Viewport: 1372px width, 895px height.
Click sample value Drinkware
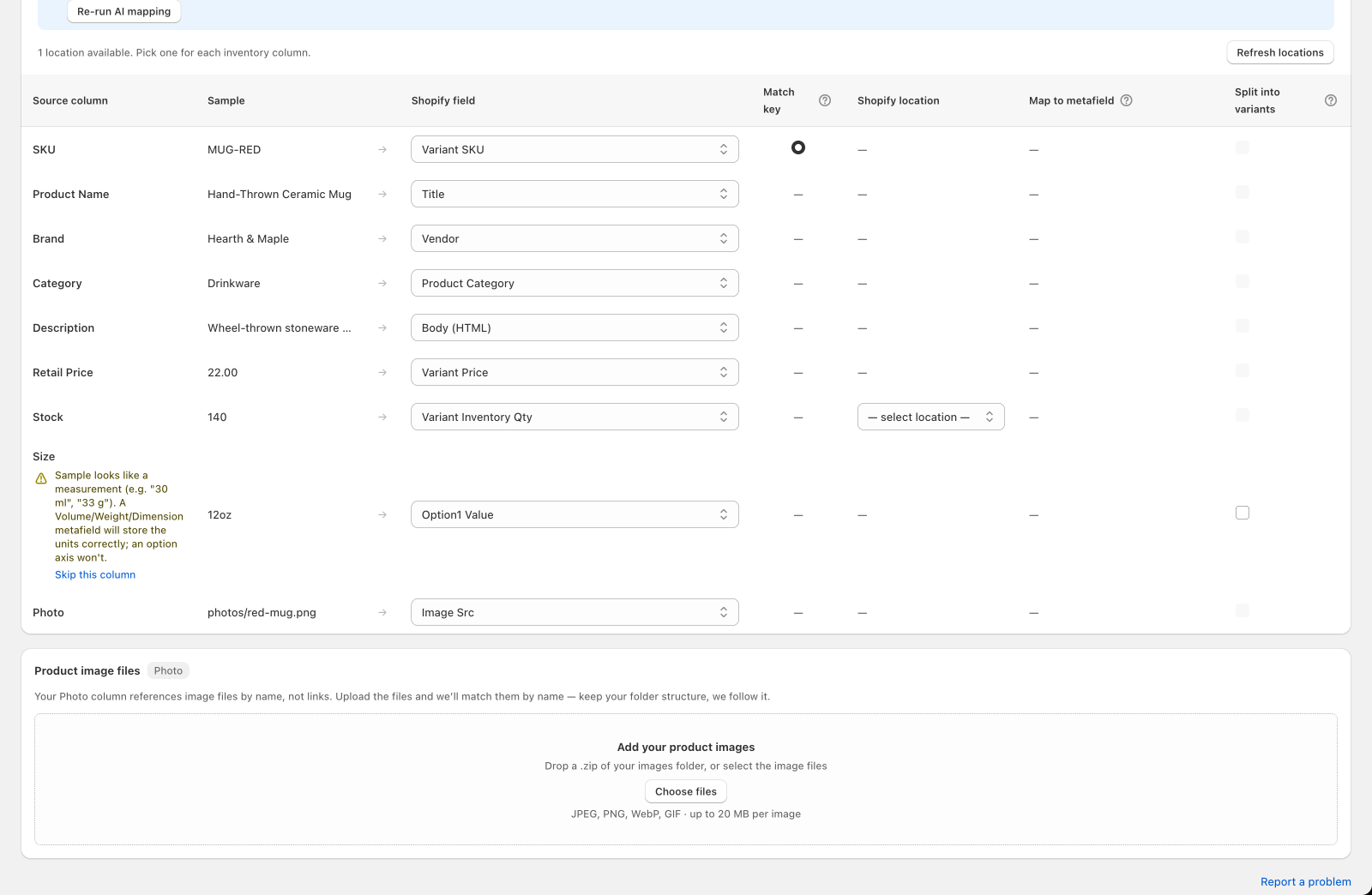(234, 283)
